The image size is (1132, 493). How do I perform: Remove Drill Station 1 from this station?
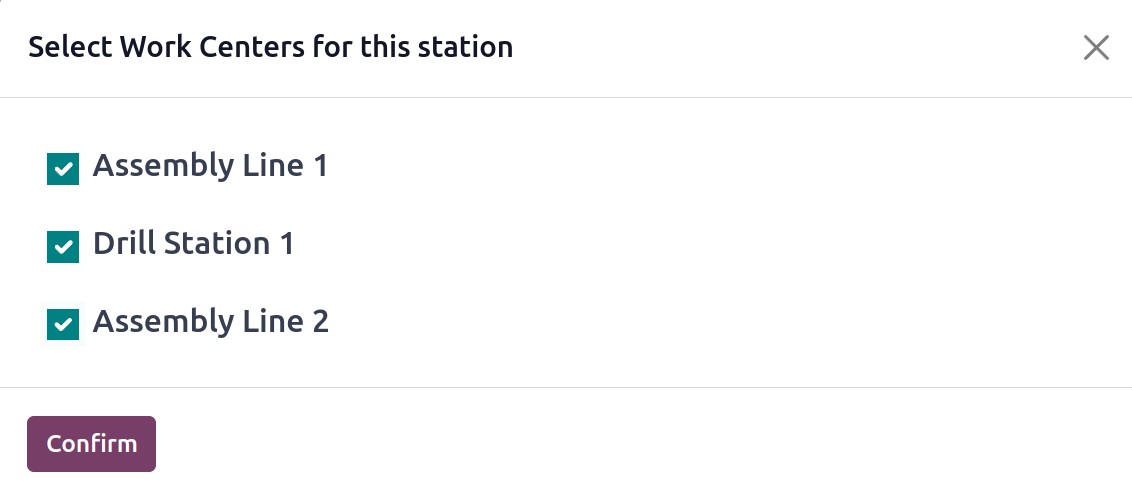pyautogui.click(x=63, y=247)
